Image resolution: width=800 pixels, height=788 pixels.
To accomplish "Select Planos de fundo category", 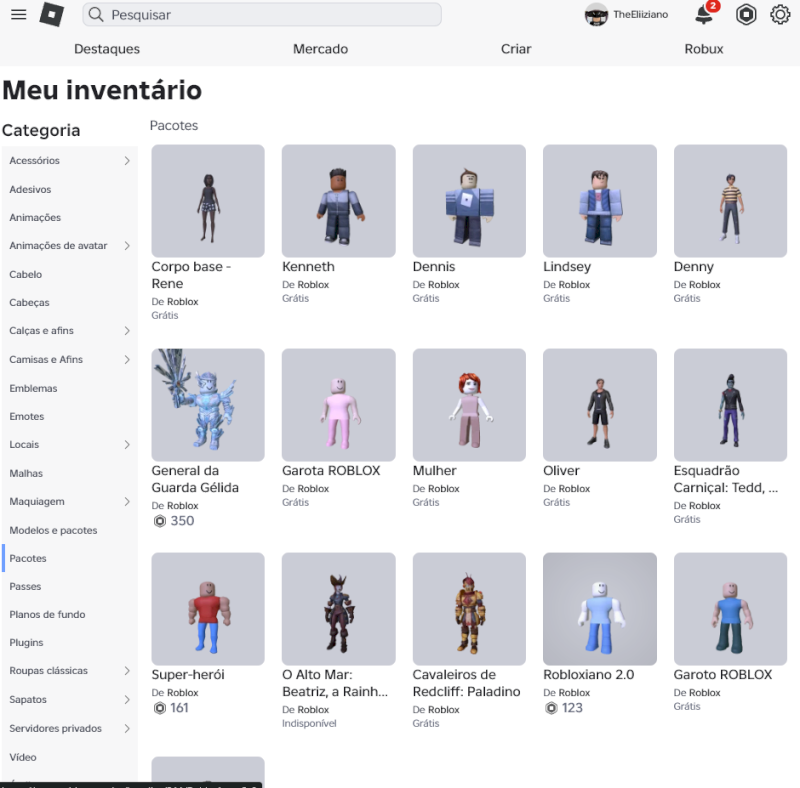I will click(x=70, y=614).
